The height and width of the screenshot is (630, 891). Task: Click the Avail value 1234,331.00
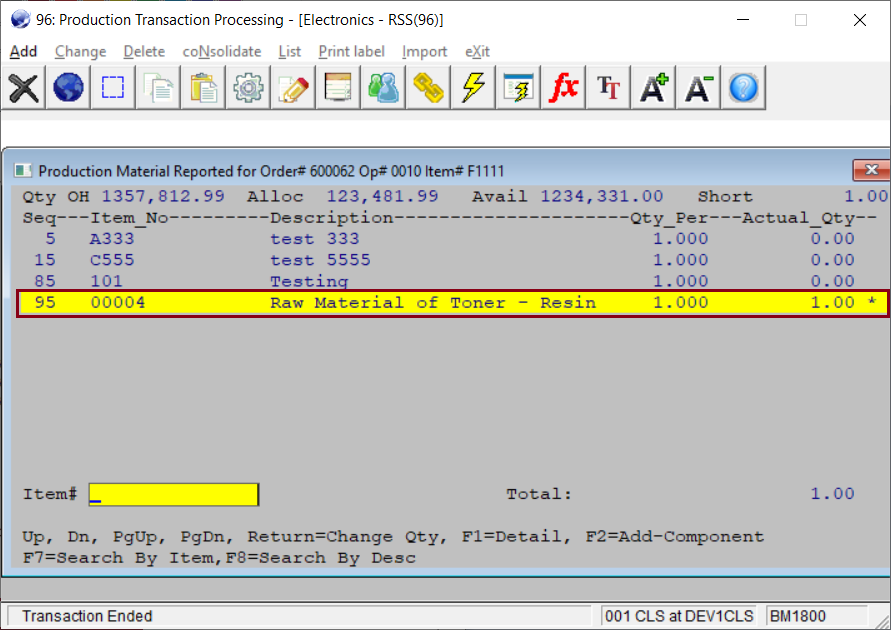(602, 197)
